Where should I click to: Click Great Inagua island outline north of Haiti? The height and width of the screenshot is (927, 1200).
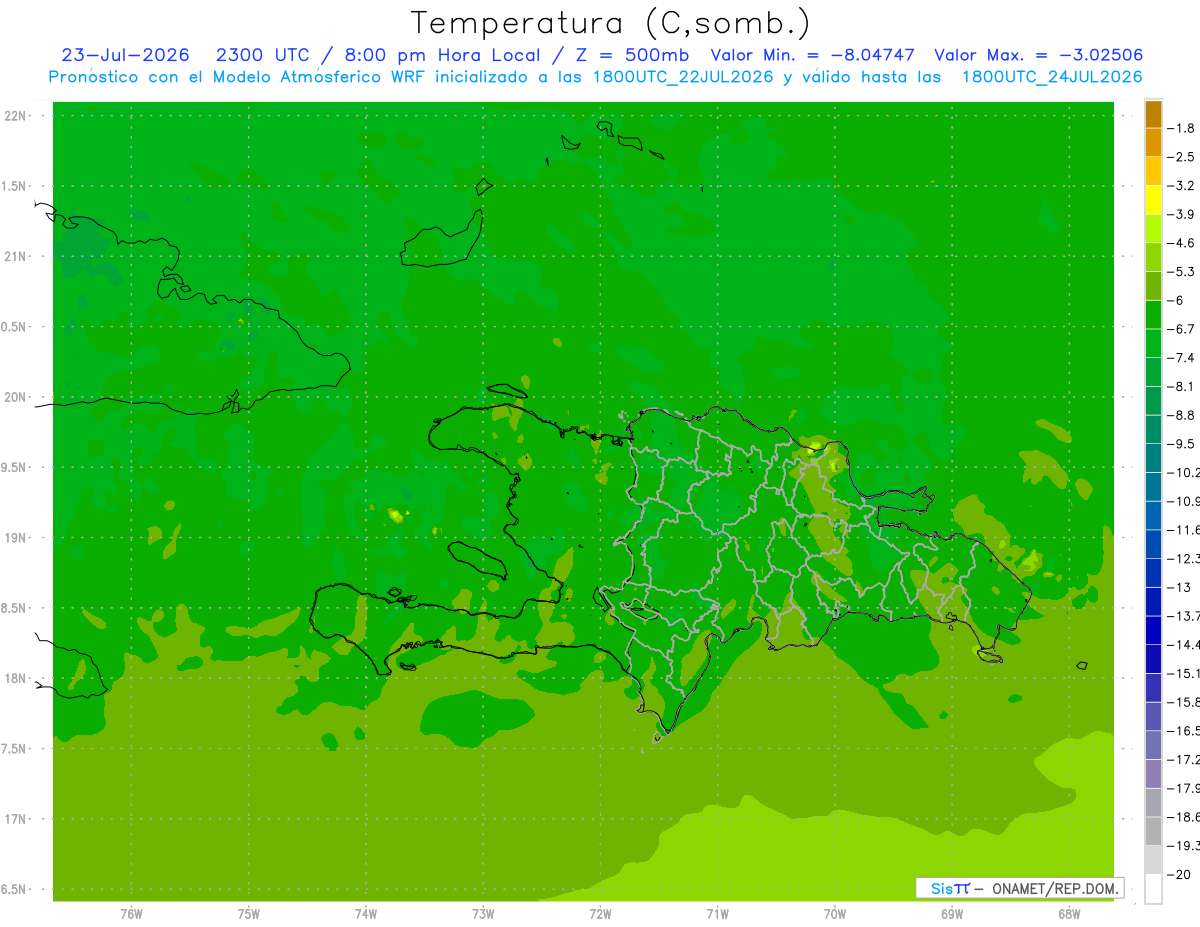coord(444,240)
